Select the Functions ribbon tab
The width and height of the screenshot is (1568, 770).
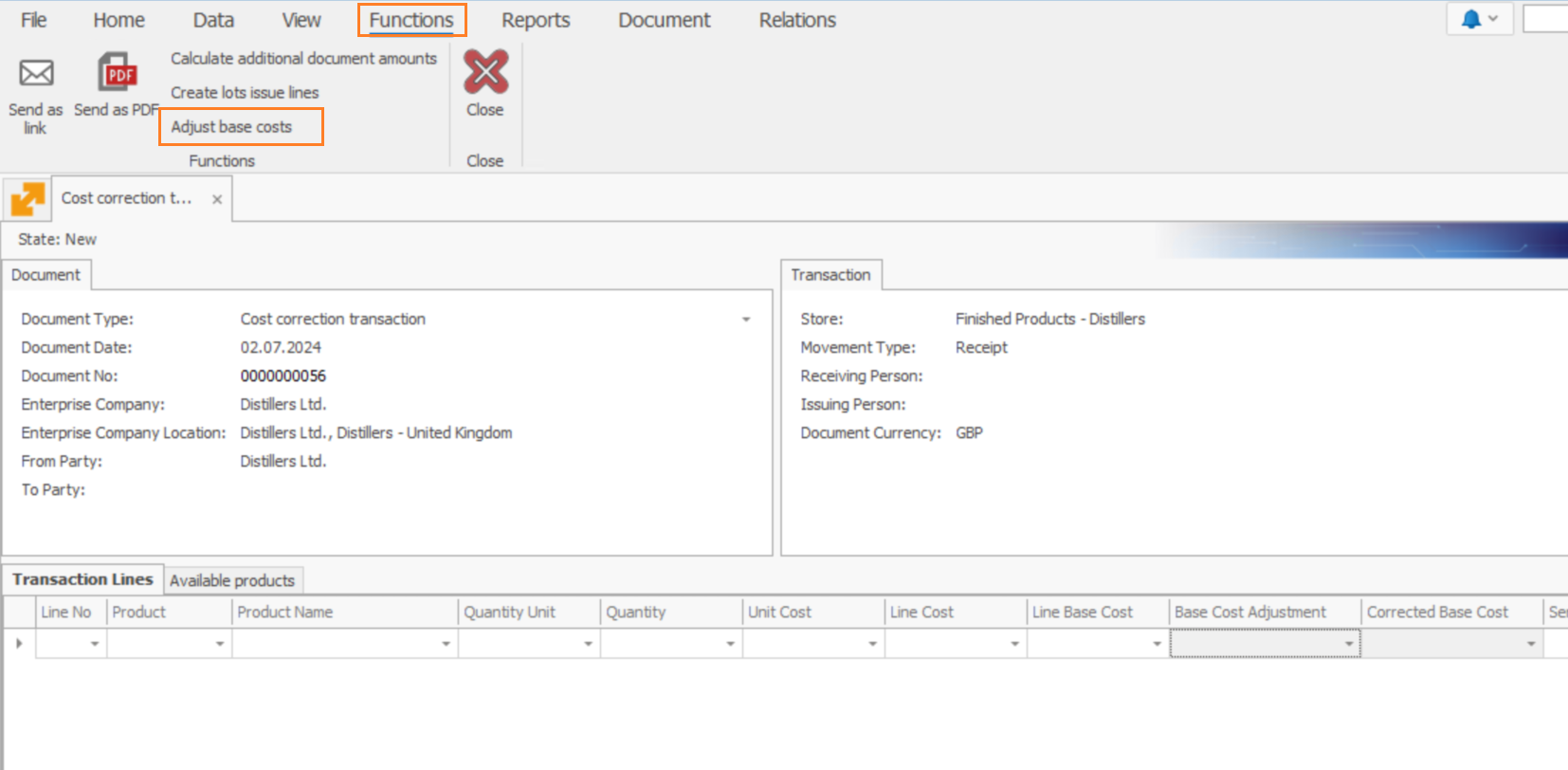click(x=411, y=20)
